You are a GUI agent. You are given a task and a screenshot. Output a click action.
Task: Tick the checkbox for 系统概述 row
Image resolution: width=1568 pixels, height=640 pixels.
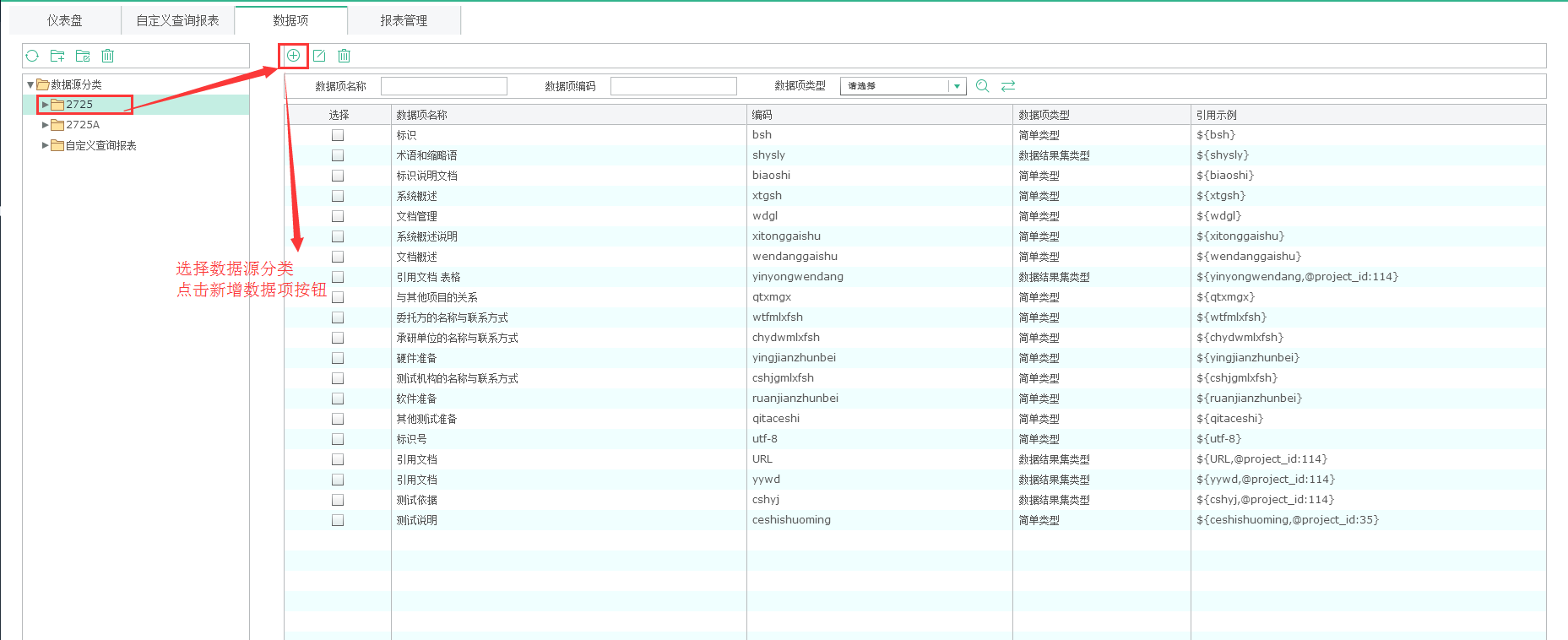pos(338,196)
